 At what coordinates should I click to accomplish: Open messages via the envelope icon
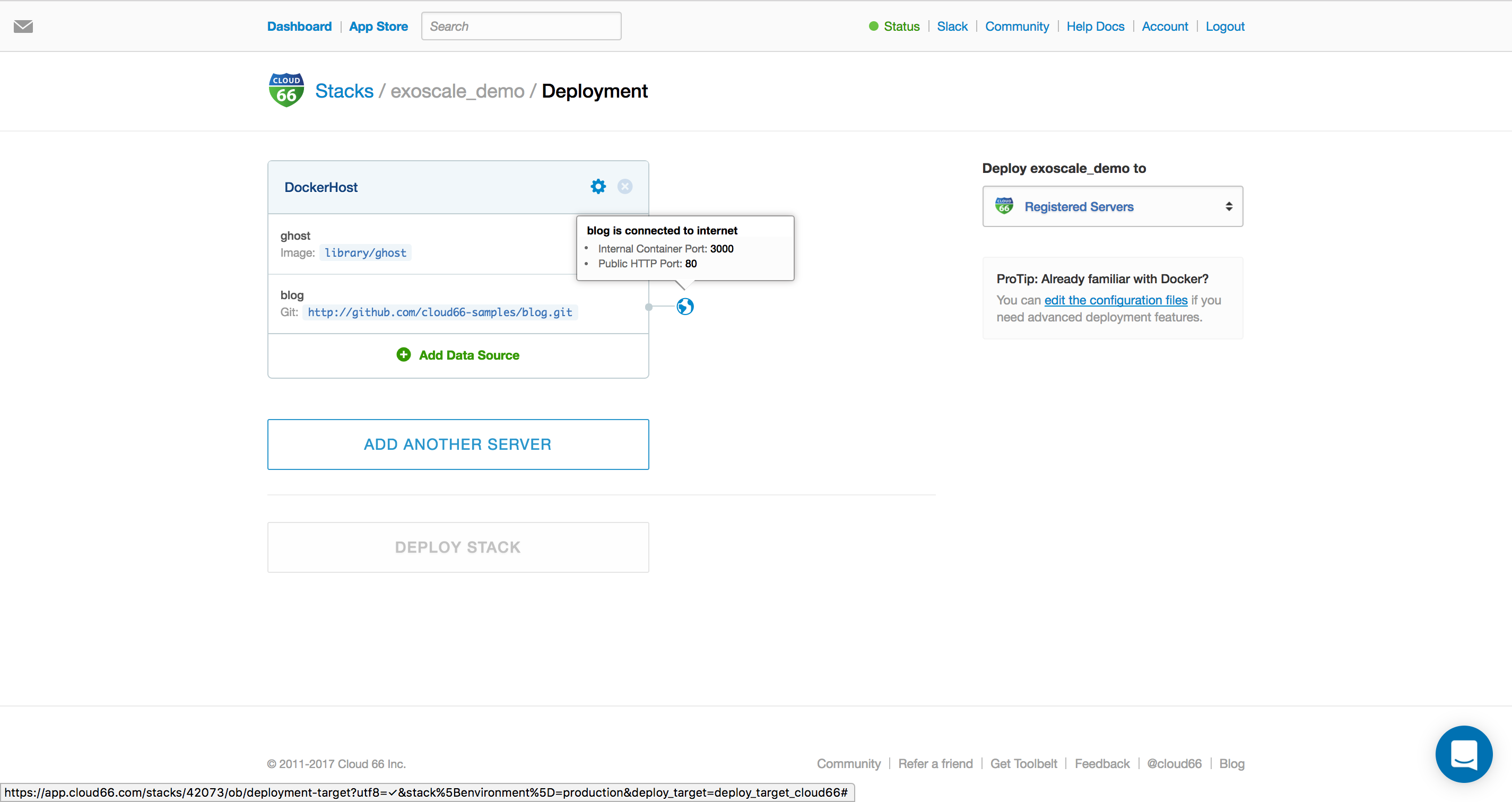point(23,26)
